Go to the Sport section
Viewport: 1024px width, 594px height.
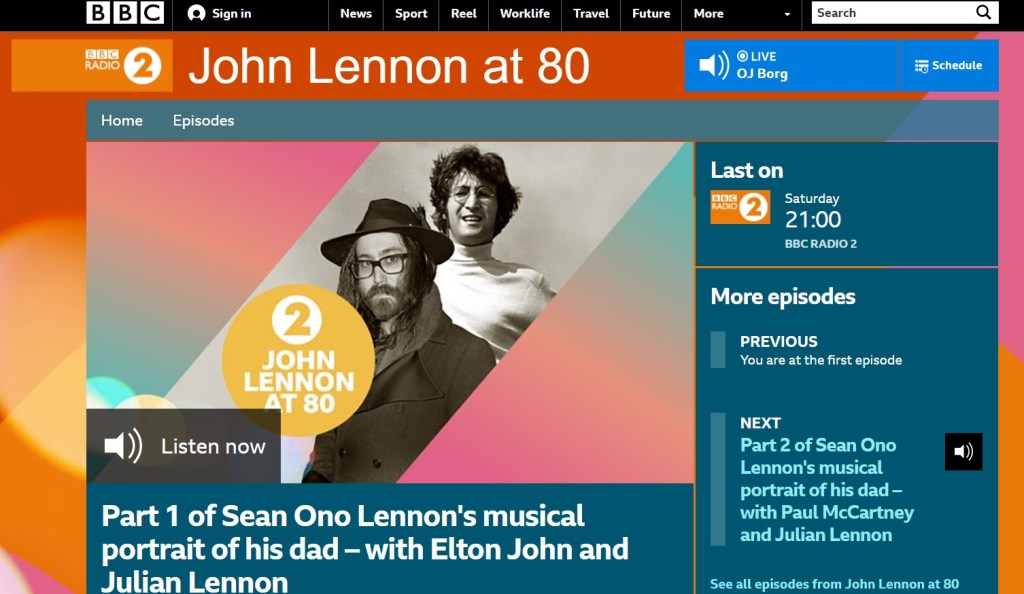[x=411, y=13]
